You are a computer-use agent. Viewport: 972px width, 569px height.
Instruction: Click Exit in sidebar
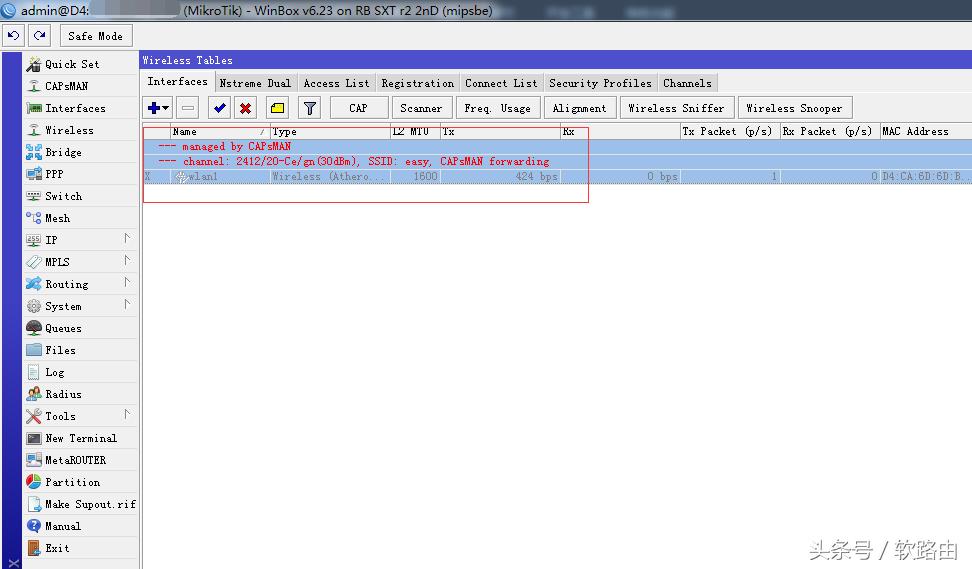[x=81, y=548]
